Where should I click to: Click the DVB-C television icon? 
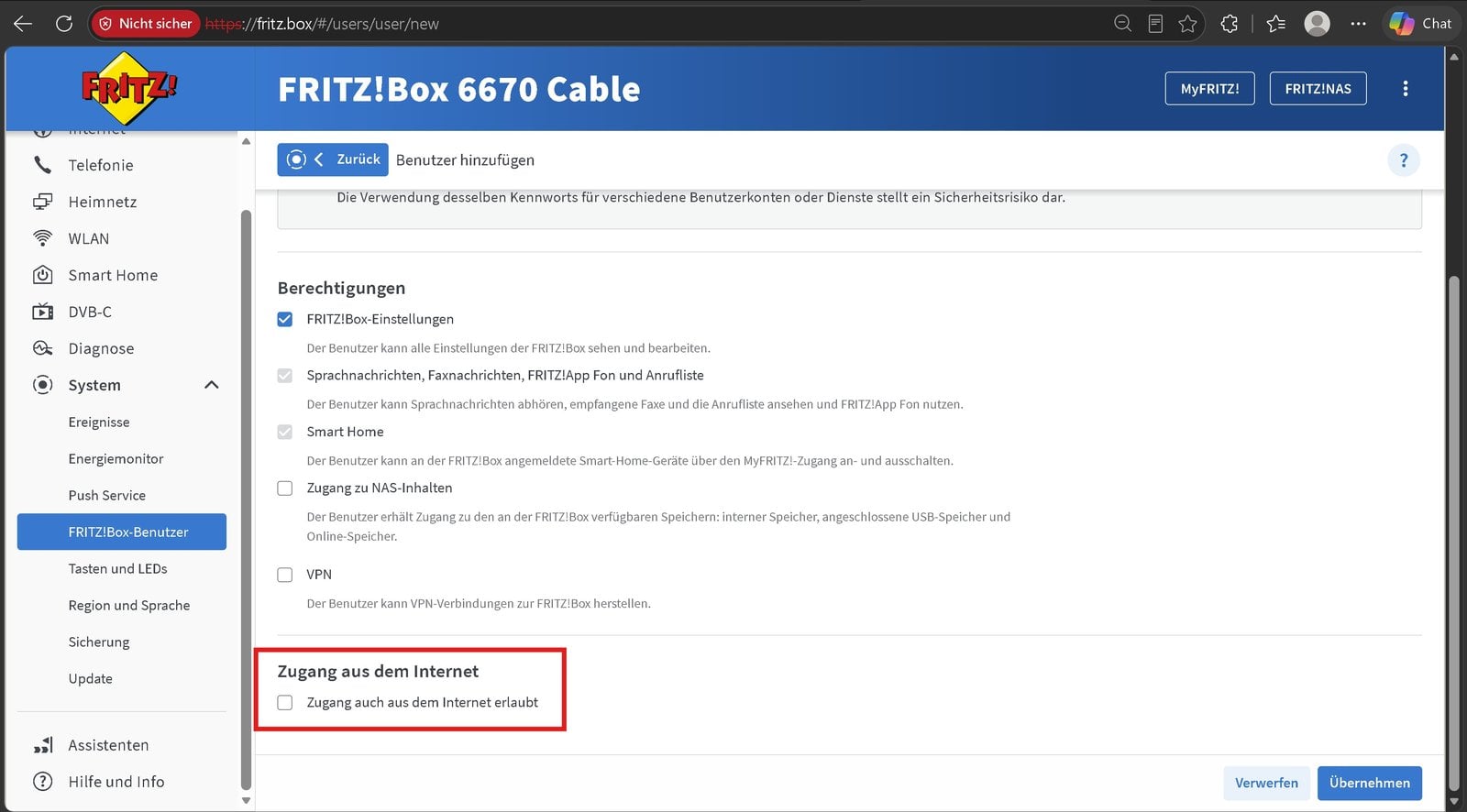[42, 312]
